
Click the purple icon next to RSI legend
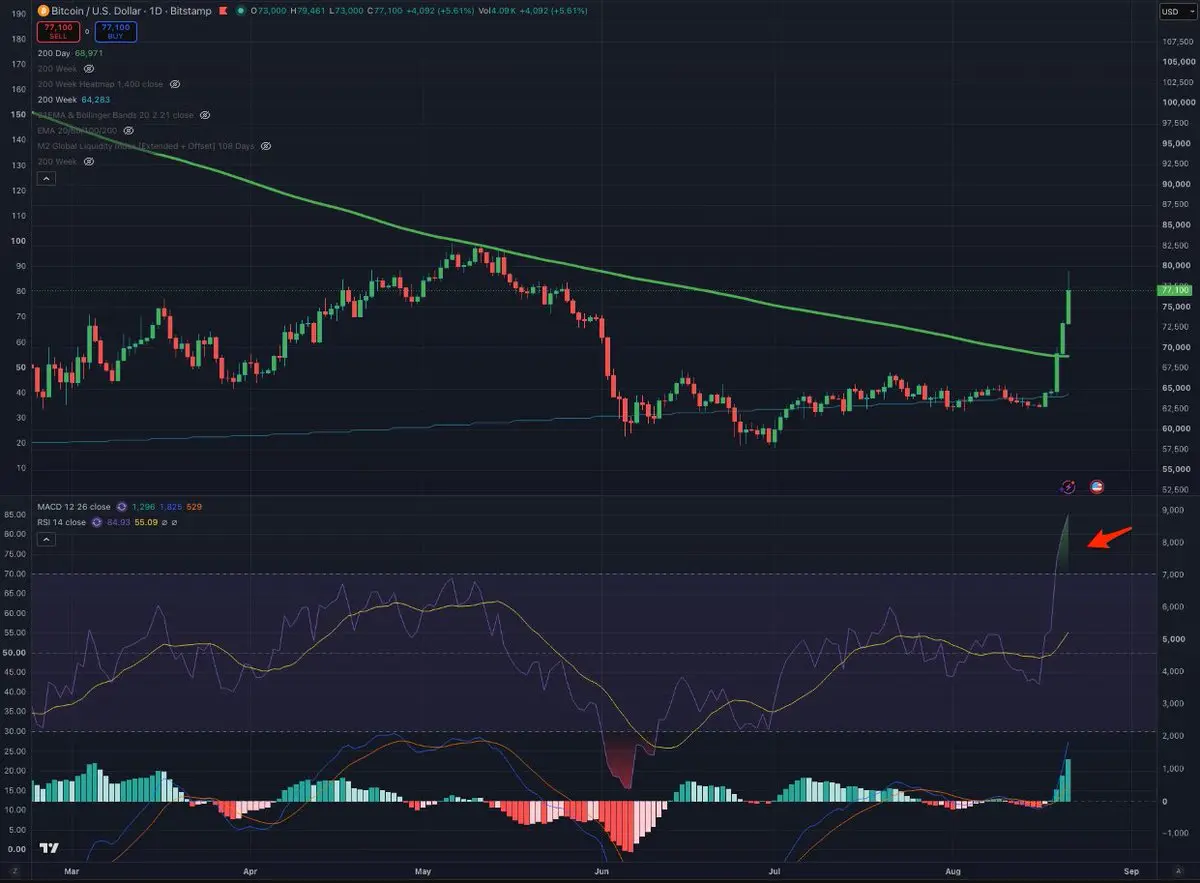pos(97,522)
